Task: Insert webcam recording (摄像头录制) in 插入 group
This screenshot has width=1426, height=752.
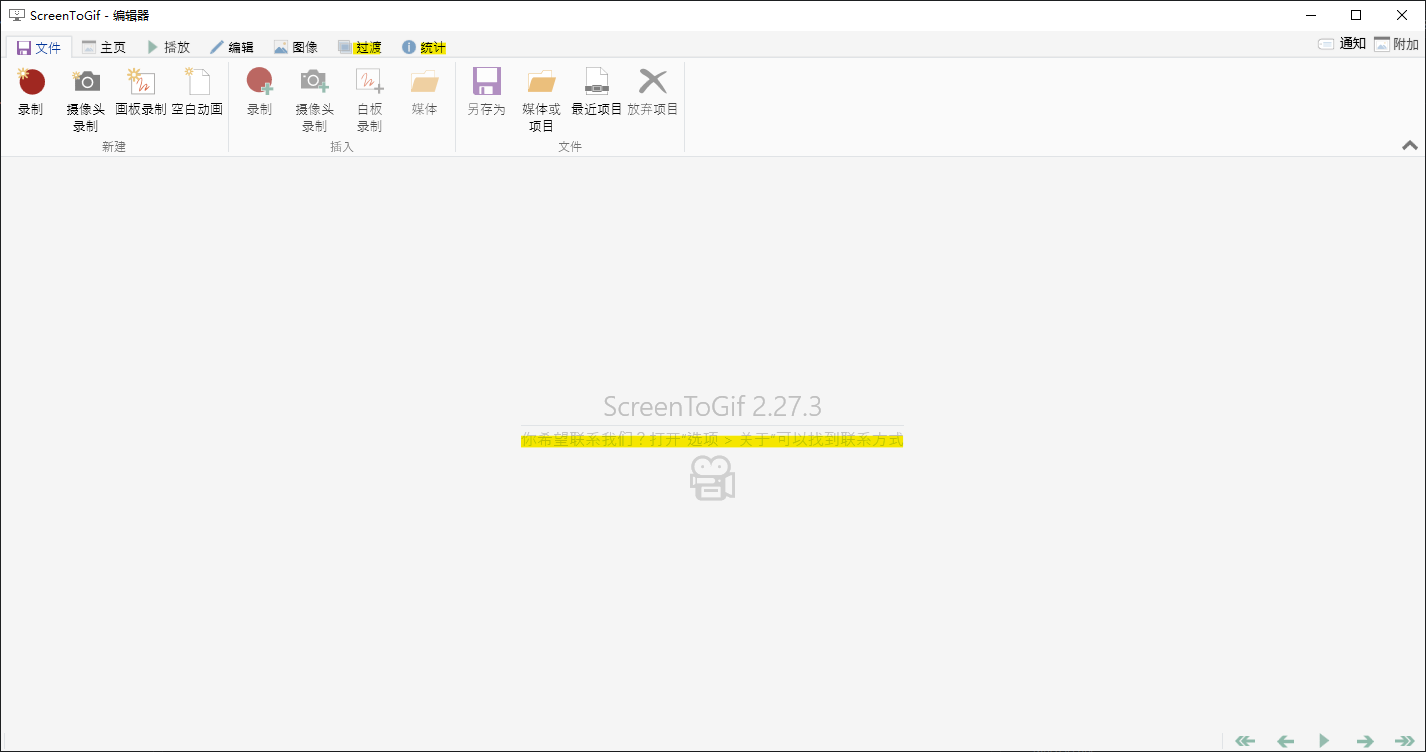Action: pyautogui.click(x=314, y=100)
